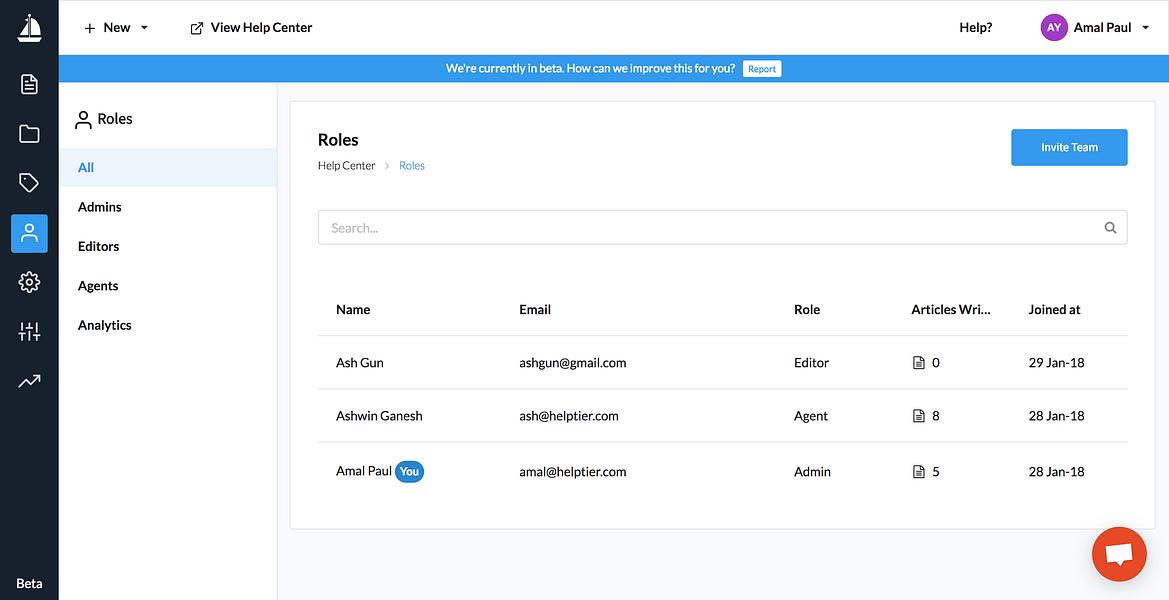
Task: Open the trending analytics arrow icon
Action: click(x=29, y=382)
